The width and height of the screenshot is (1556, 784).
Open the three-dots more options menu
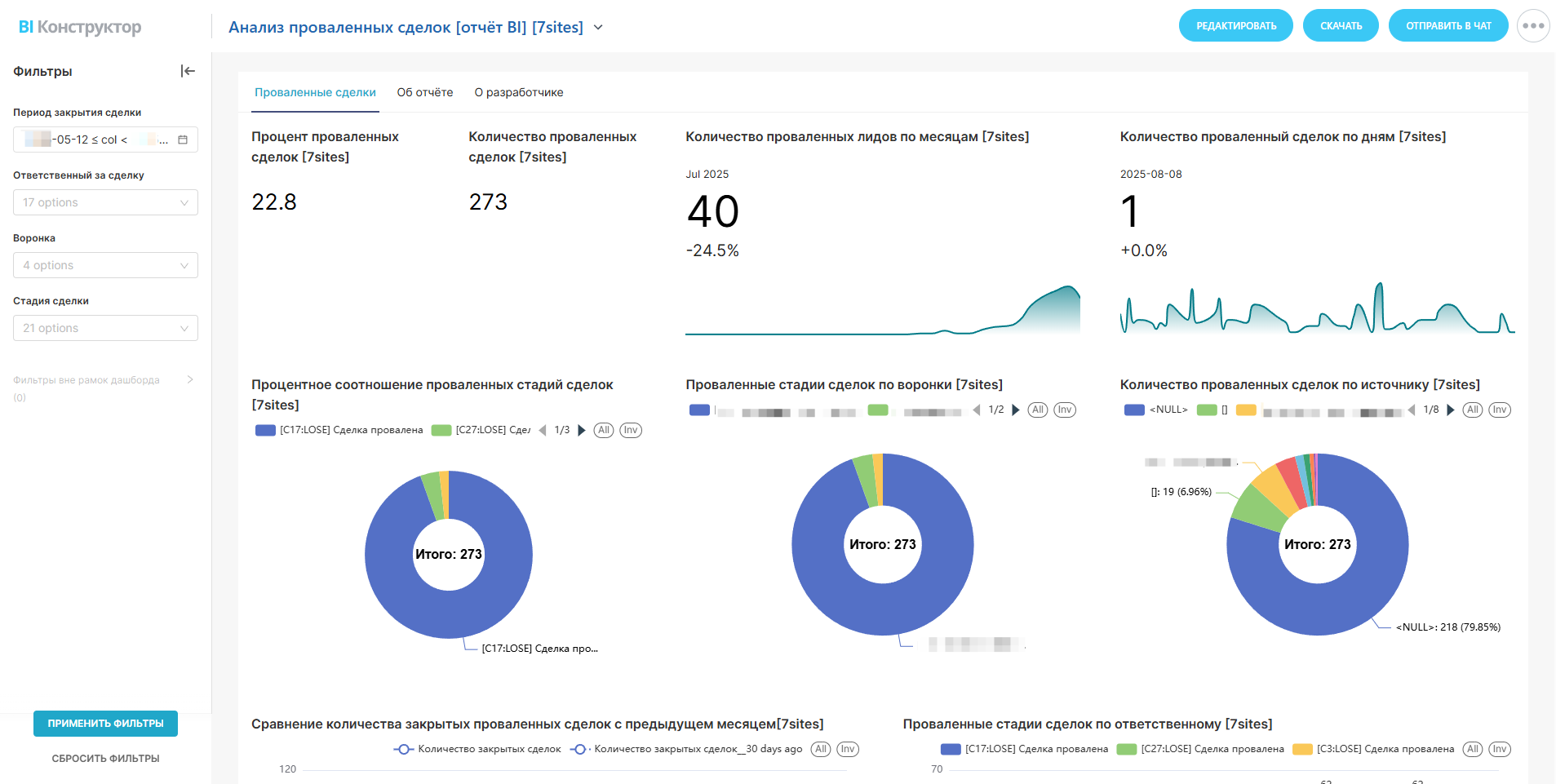1532,26
